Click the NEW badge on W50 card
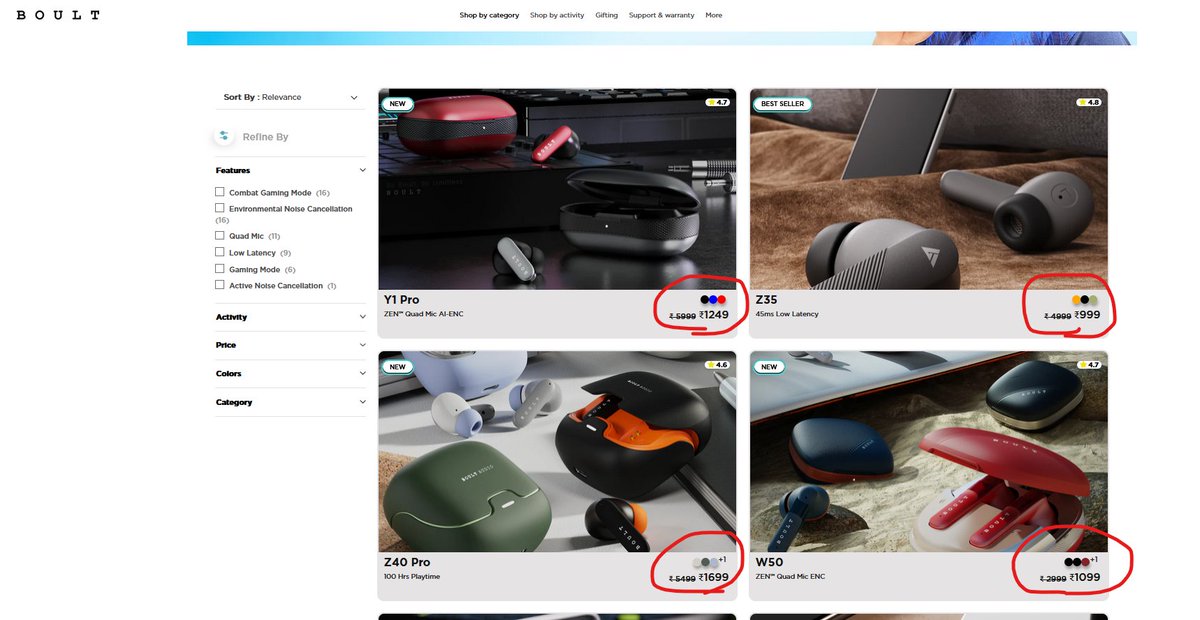This screenshot has width=1200, height=620. [769, 367]
